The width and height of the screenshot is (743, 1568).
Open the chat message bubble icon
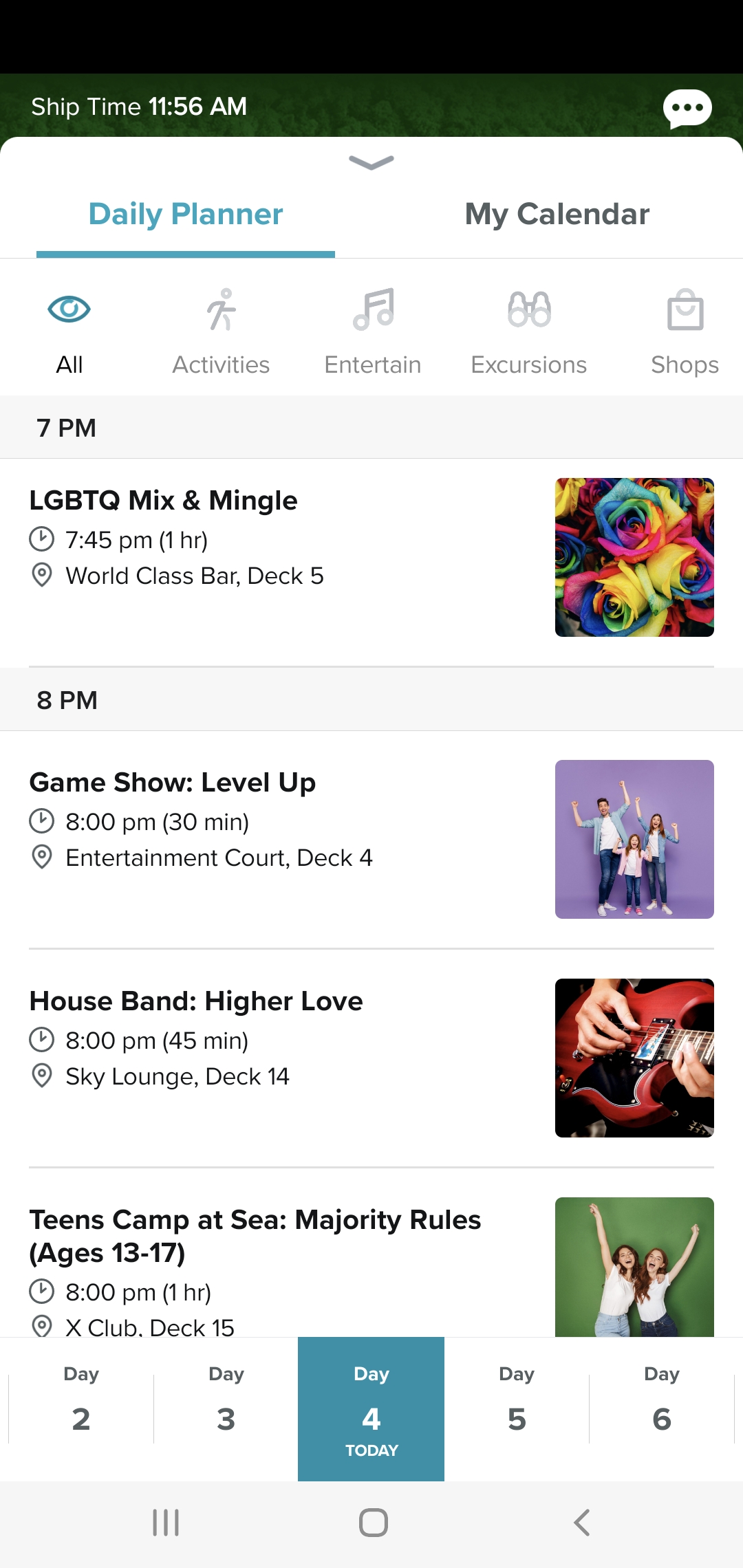pos(687,109)
